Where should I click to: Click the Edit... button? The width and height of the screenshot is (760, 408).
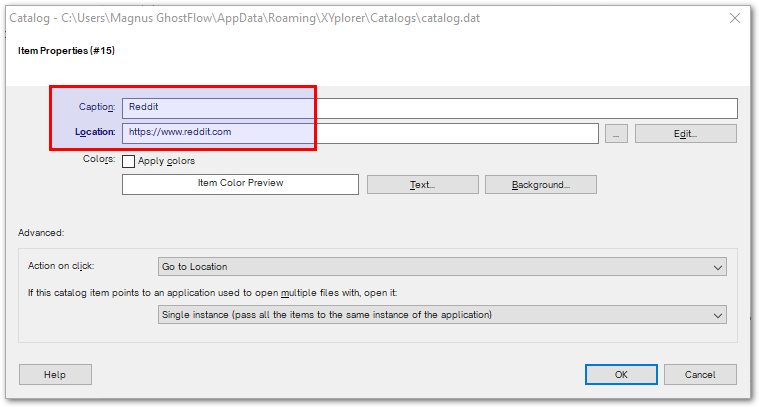click(x=685, y=134)
